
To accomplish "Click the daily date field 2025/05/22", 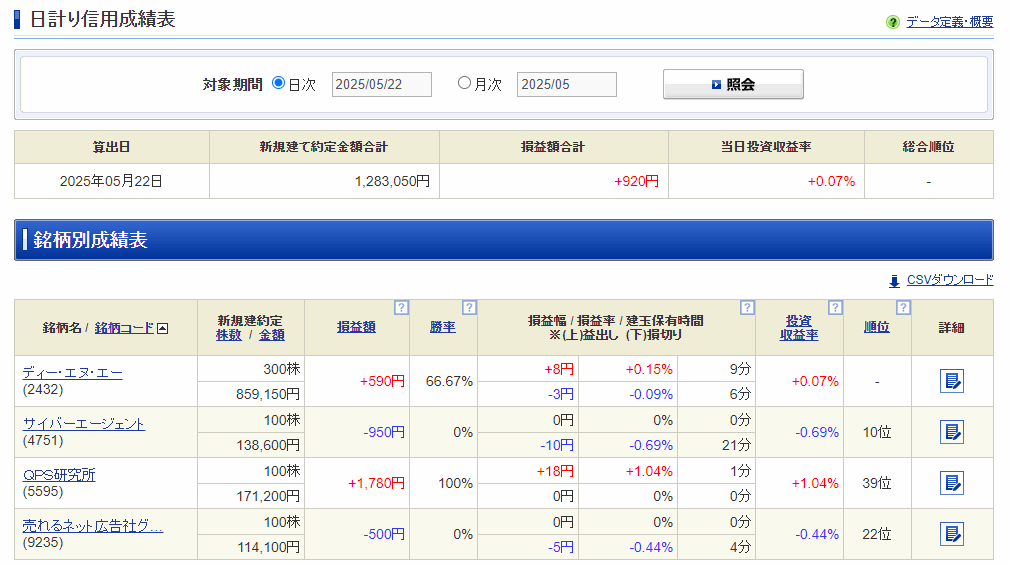I will (381, 84).
